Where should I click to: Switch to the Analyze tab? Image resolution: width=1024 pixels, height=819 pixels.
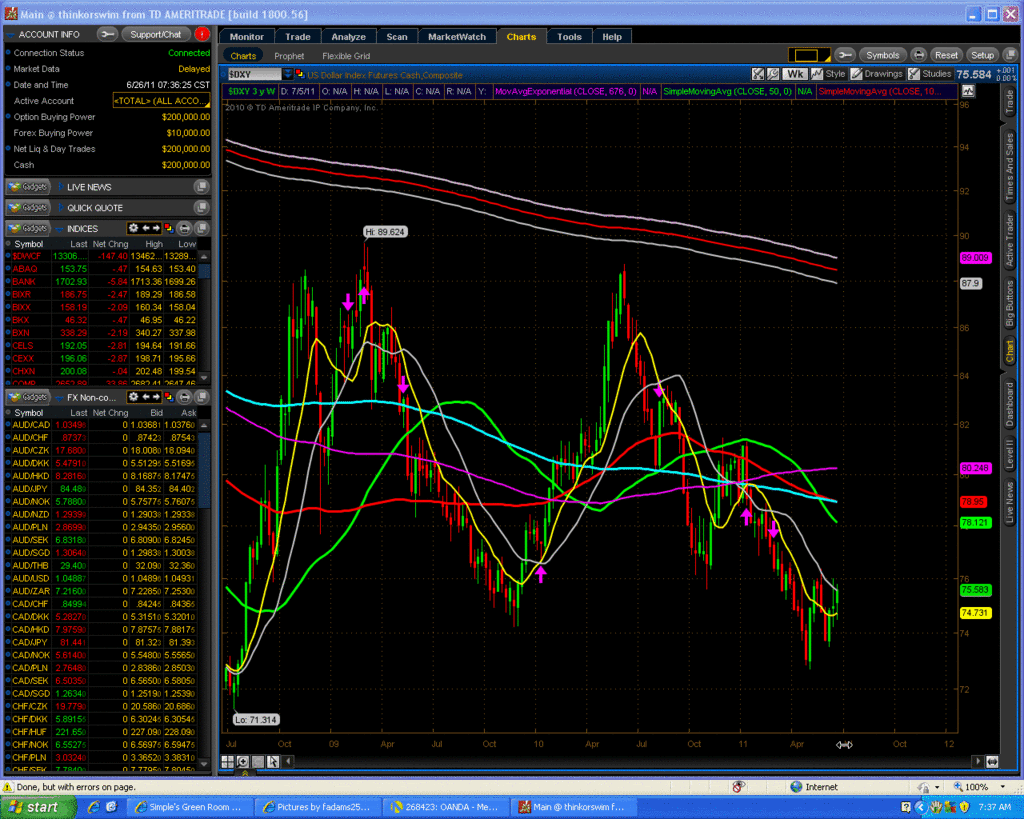(349, 37)
